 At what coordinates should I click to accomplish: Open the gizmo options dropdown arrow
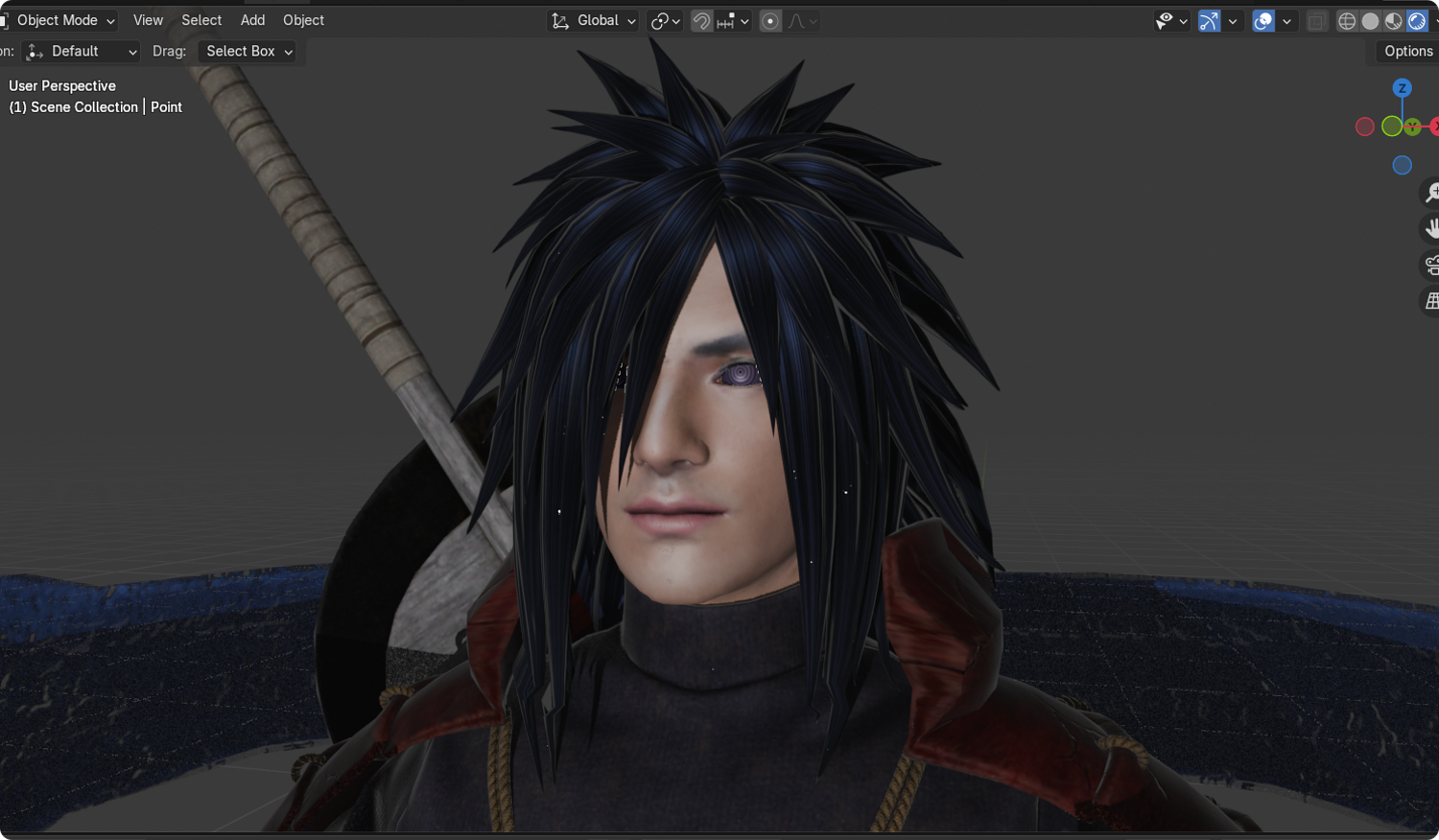pos(1233,20)
